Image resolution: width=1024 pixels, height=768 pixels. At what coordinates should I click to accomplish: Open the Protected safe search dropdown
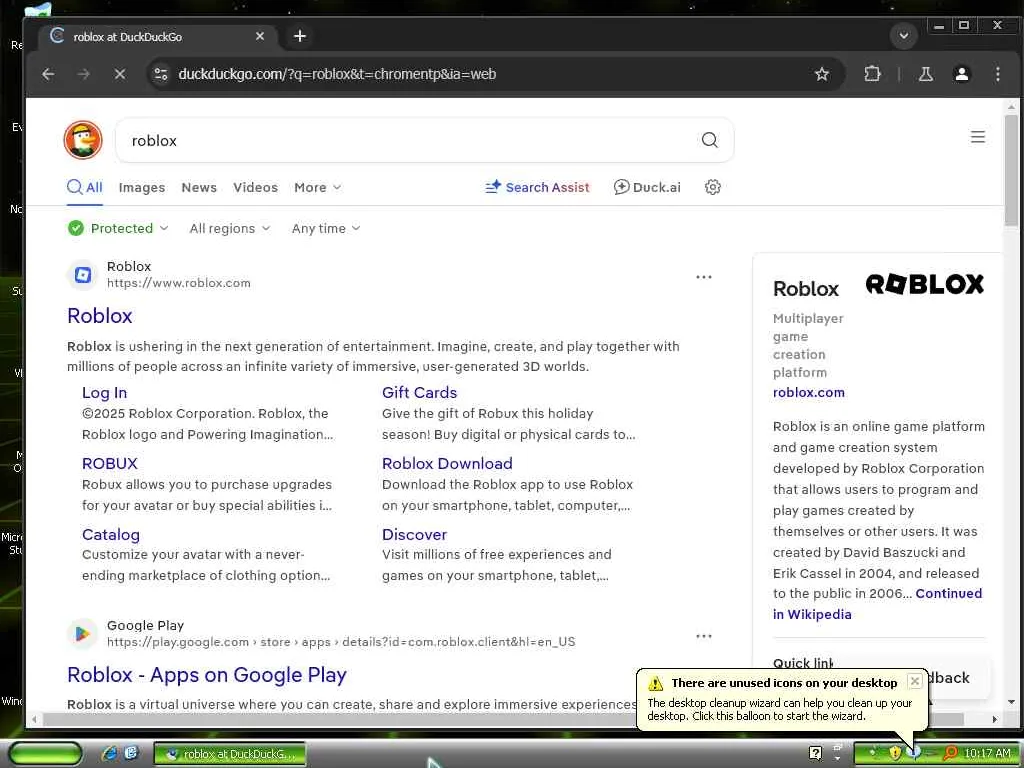click(x=118, y=228)
